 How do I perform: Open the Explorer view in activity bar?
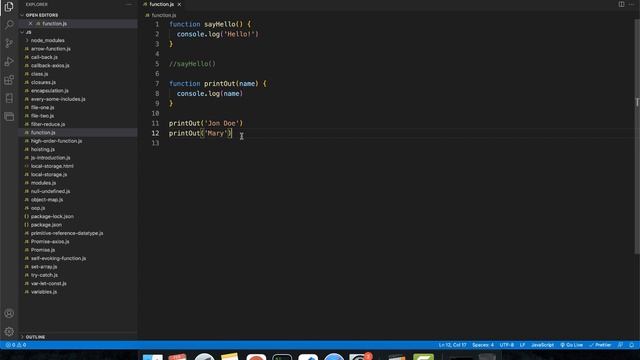pyautogui.click(x=9, y=7)
